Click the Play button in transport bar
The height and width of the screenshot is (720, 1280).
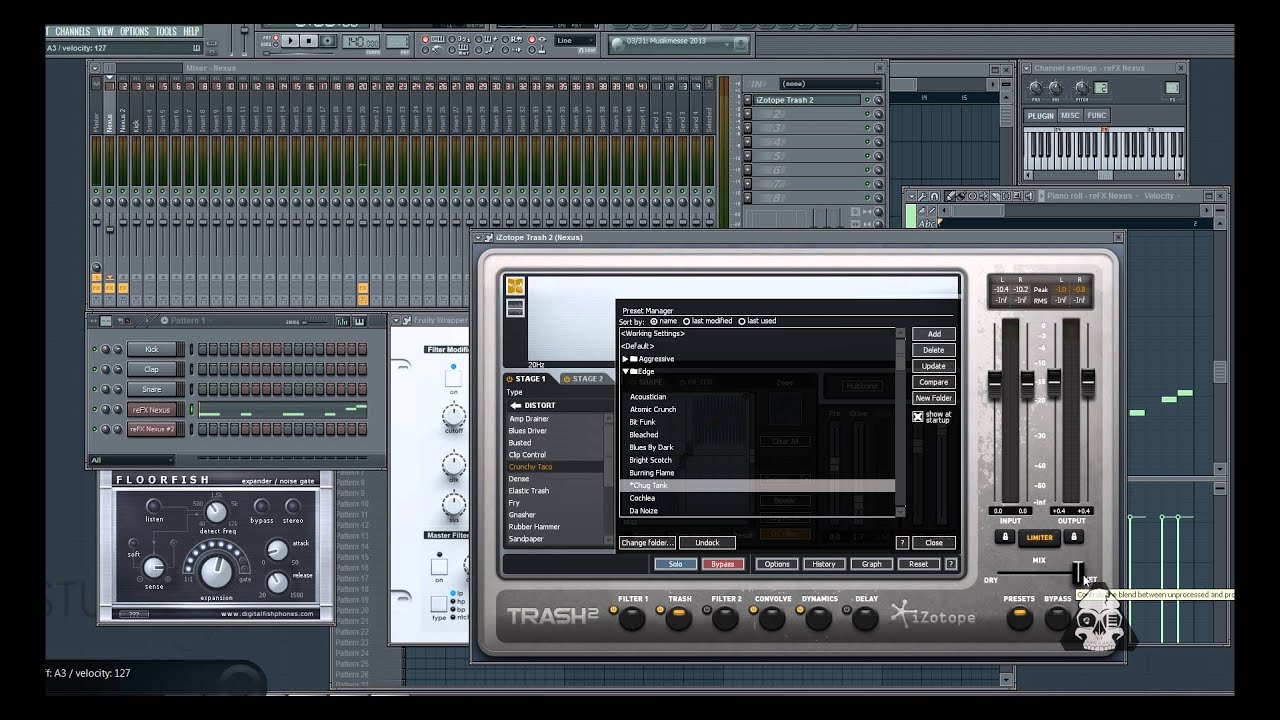pos(290,41)
